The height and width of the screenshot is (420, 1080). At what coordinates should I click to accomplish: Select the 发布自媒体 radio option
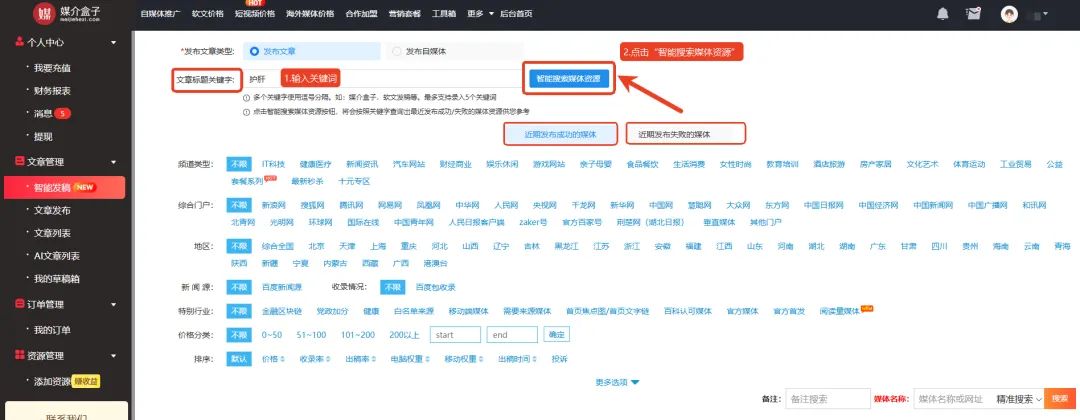pos(397,51)
